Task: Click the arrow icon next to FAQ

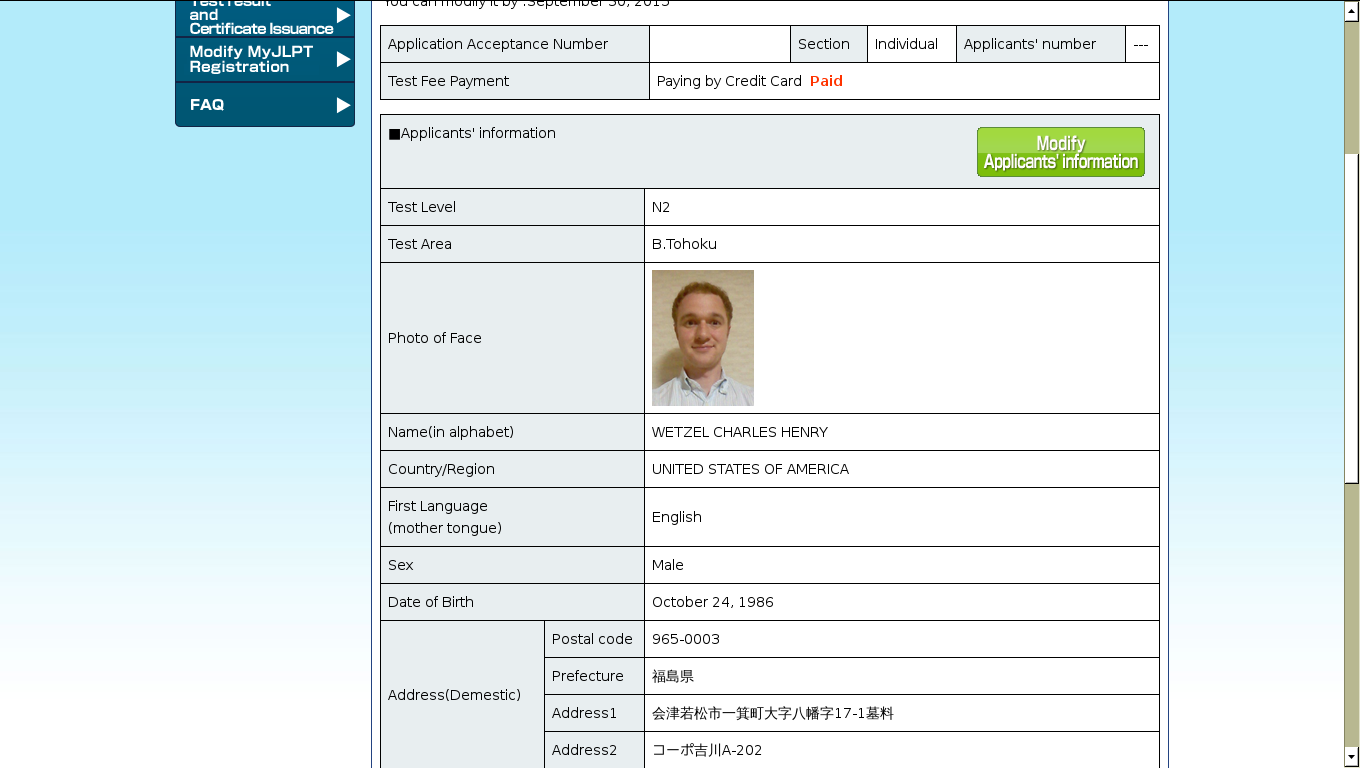Action: 345,104
